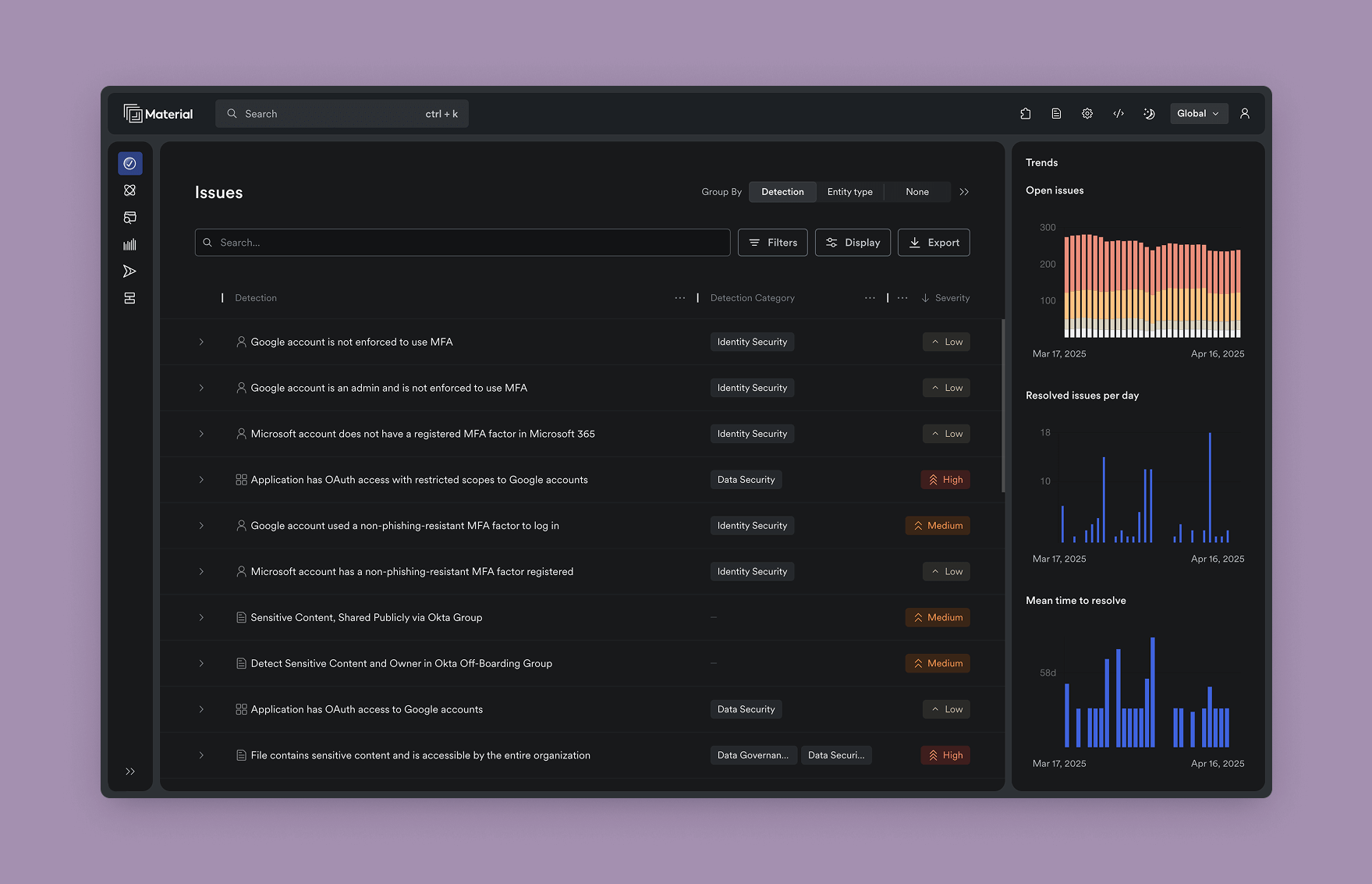Open the paper plane send sidebar icon
The height and width of the screenshot is (884, 1372).
coord(130,272)
